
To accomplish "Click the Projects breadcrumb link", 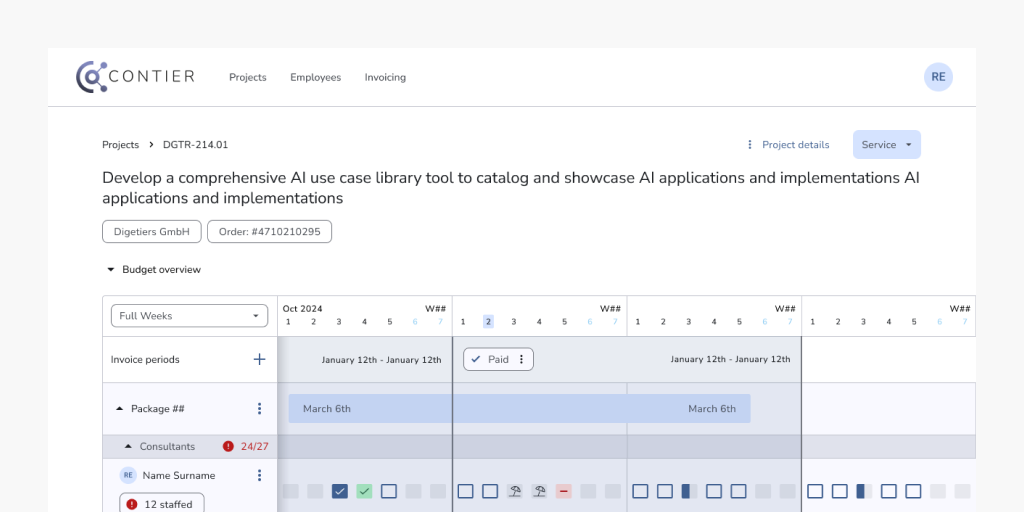I will (121, 145).
